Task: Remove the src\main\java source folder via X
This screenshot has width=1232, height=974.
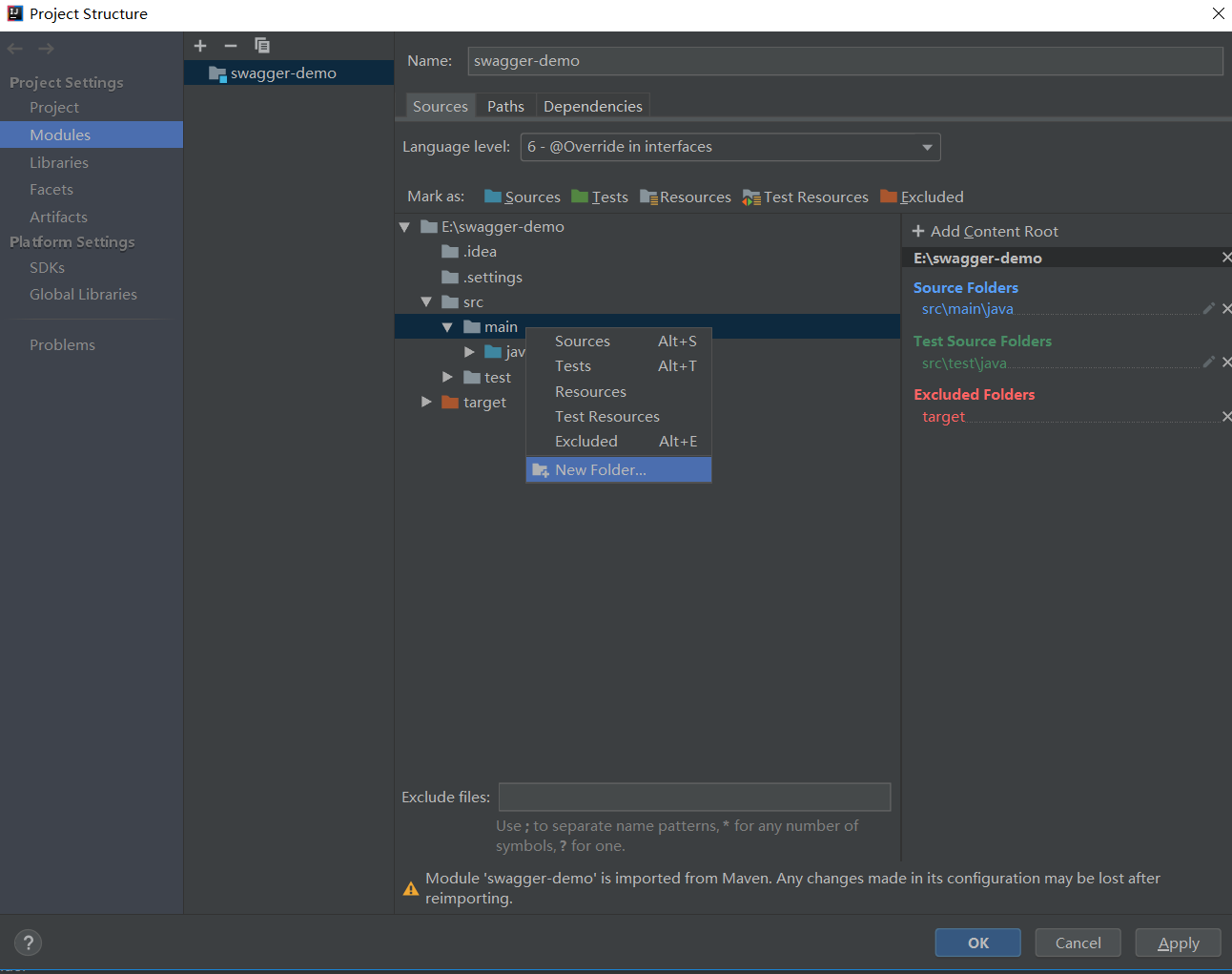Action: 1227,308
